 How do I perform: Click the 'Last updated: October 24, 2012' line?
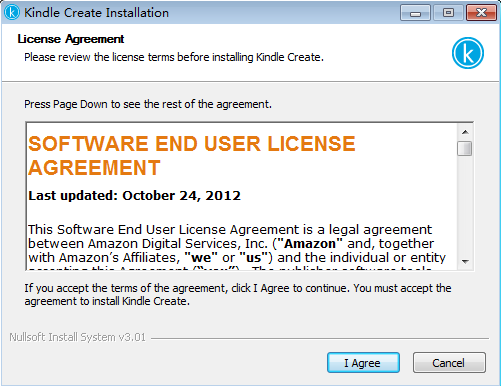[134, 196]
